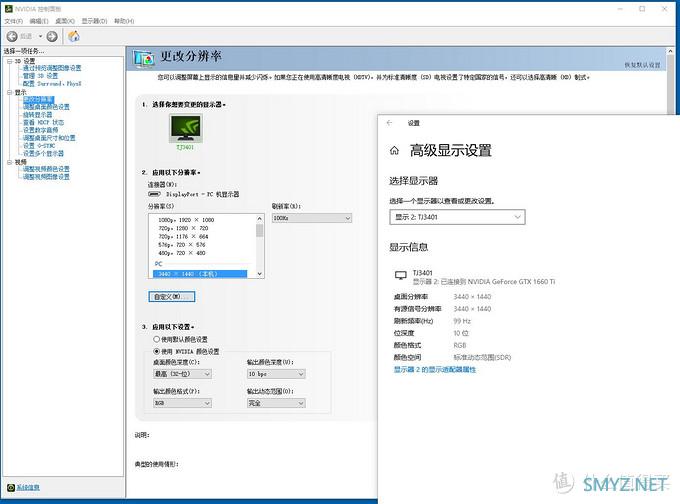Screen dimensions: 680x504
Task: Click the resolution list scroll-up arrow
Action: click(260, 219)
